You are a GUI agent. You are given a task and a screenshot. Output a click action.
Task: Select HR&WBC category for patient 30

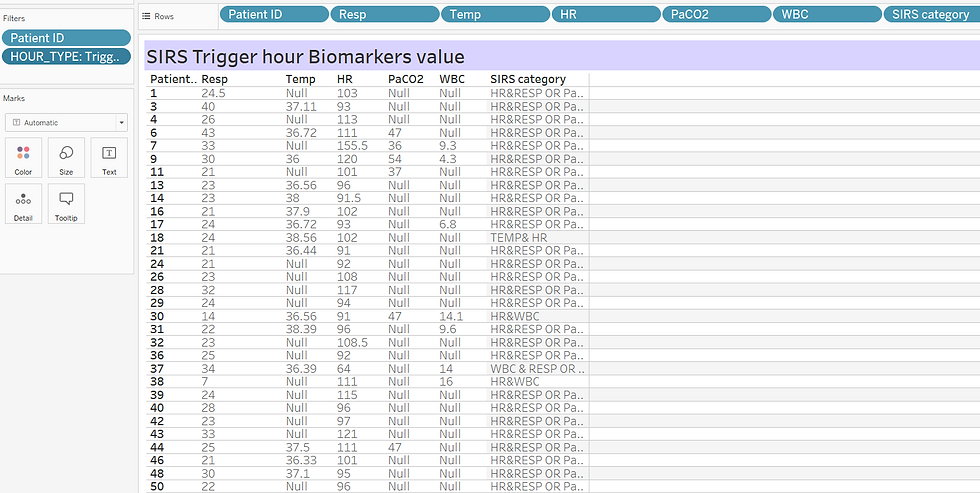[515, 316]
